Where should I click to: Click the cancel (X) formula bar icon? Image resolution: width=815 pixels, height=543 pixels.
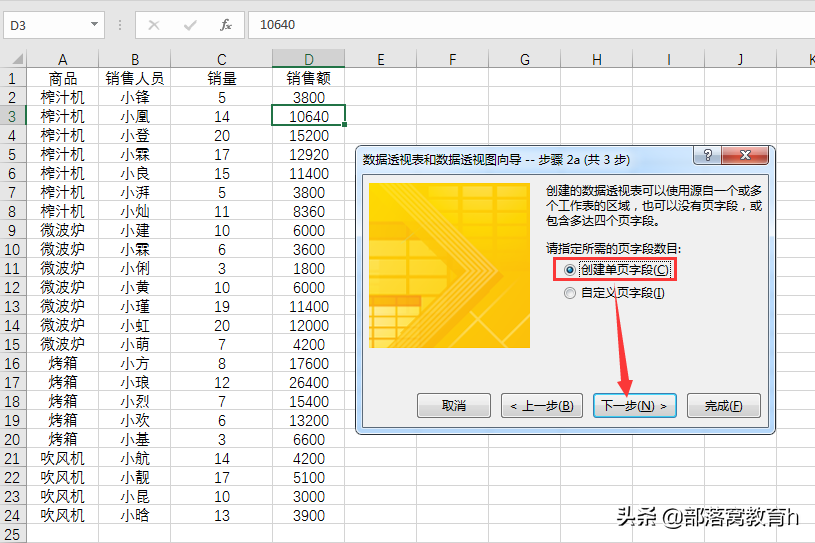tap(154, 25)
